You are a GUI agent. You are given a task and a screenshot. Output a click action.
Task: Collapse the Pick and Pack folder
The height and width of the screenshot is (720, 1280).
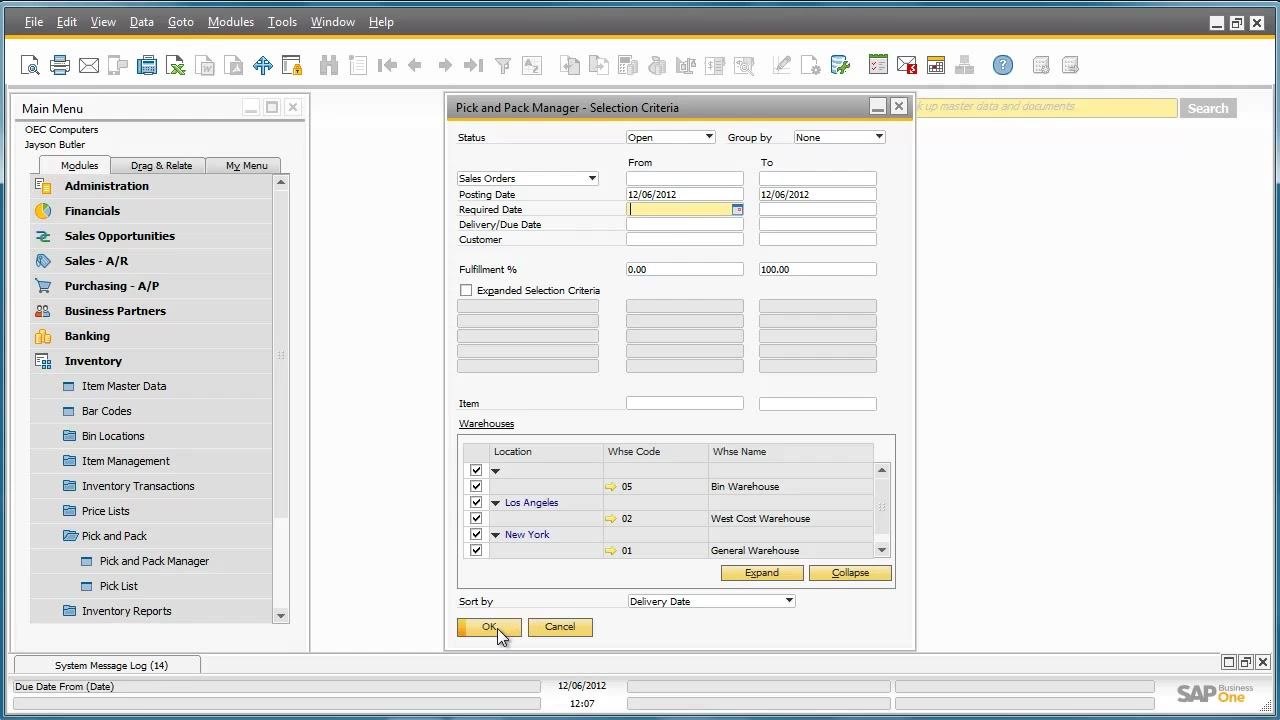click(x=70, y=536)
